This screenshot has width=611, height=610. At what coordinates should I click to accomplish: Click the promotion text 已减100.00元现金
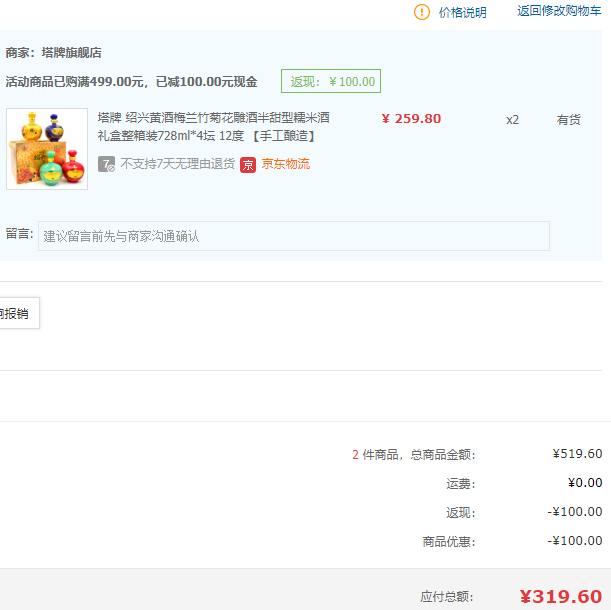click(207, 82)
